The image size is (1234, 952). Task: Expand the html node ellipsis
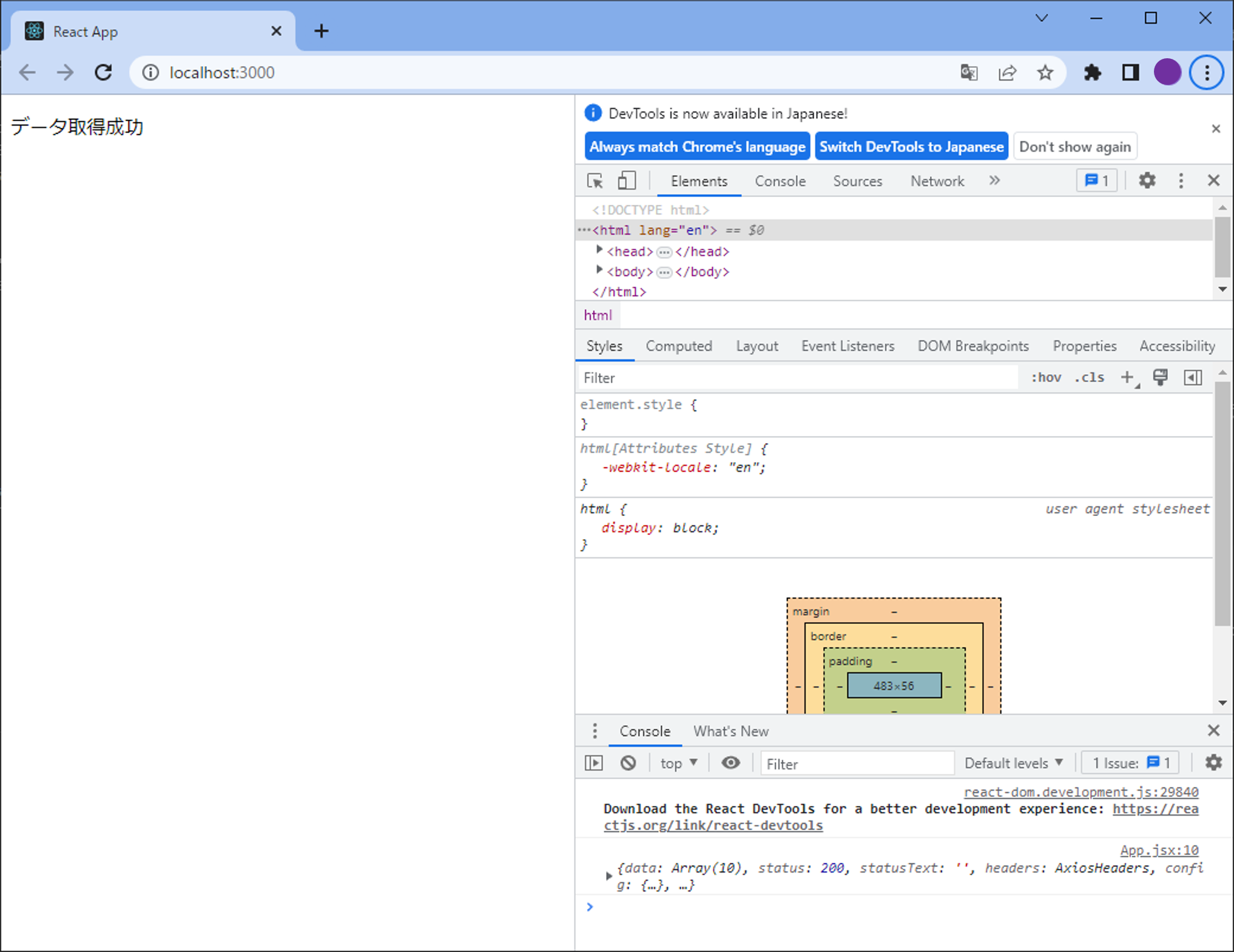pos(584,230)
